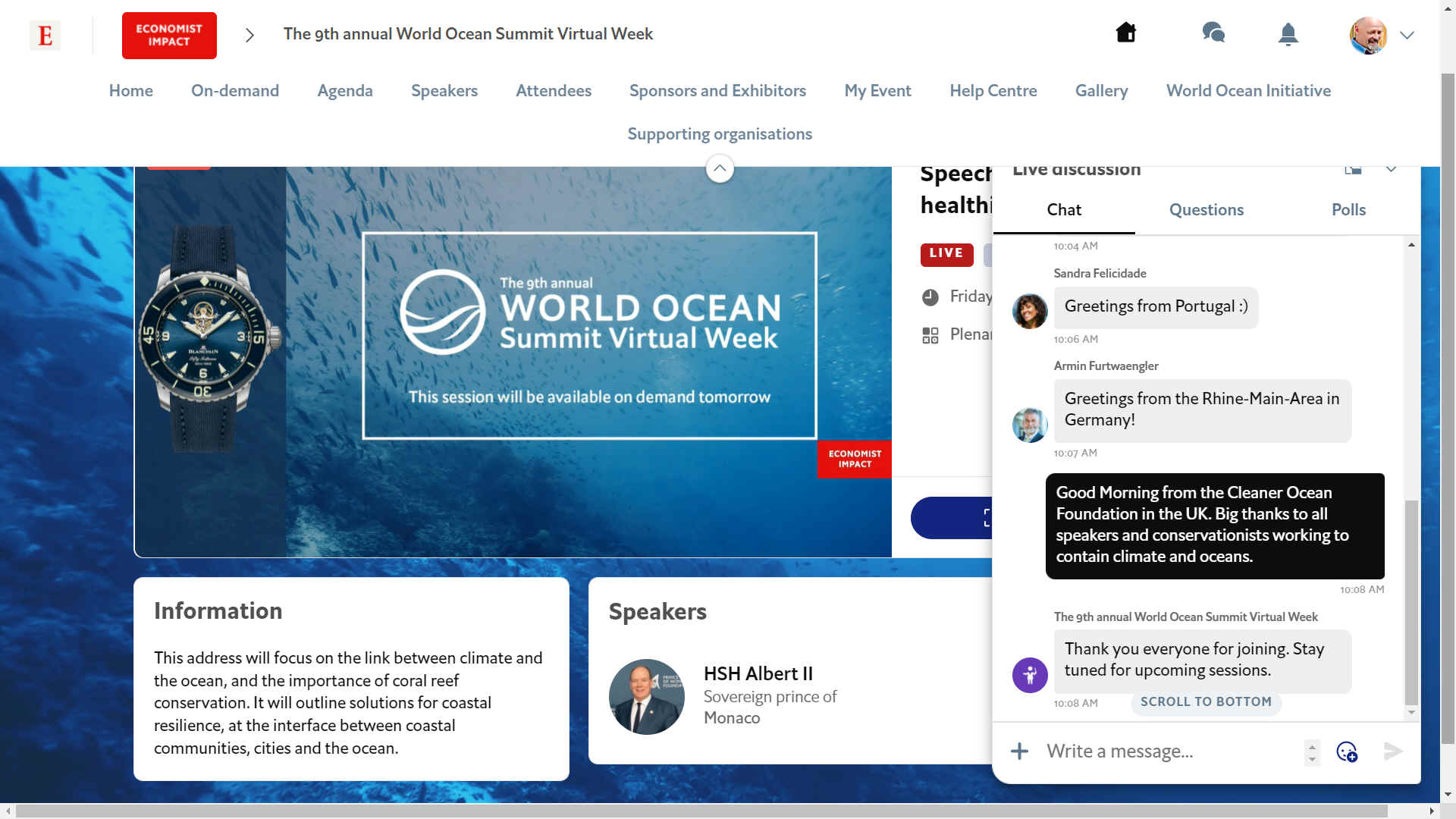Click the breadcrumb arrow next to Economist Impact
Screen dimensions: 1456x819
tap(249, 36)
